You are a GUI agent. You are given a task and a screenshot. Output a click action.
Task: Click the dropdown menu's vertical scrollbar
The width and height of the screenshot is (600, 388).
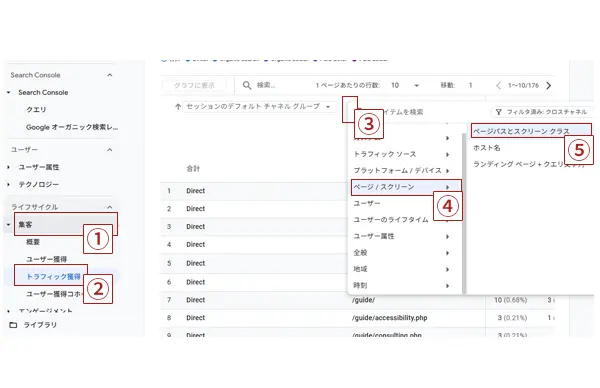(464, 214)
